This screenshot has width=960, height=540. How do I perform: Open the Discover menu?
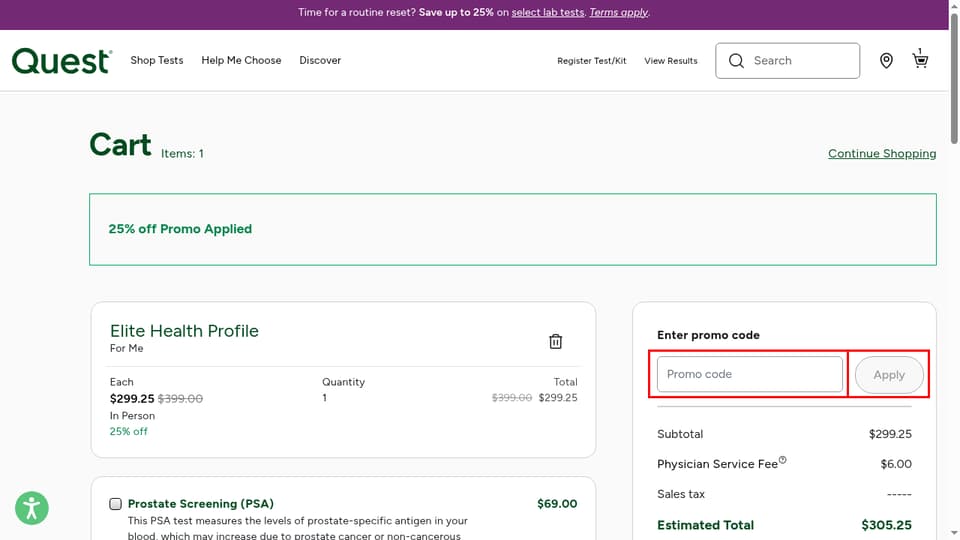point(320,60)
